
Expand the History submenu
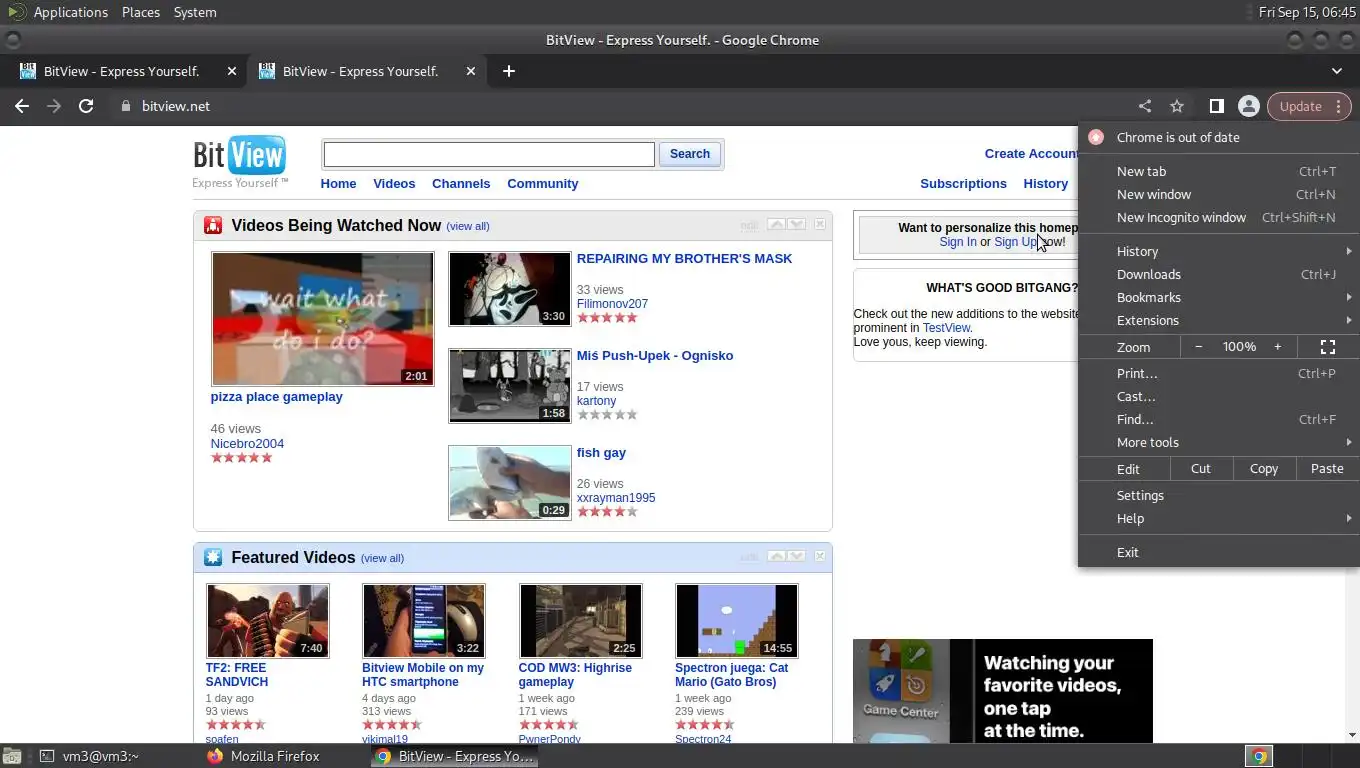pos(1219,251)
